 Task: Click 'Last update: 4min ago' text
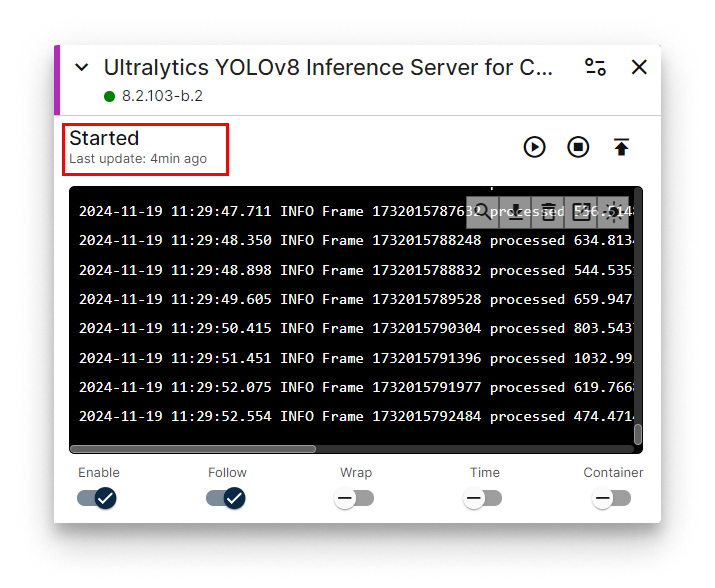(x=138, y=159)
